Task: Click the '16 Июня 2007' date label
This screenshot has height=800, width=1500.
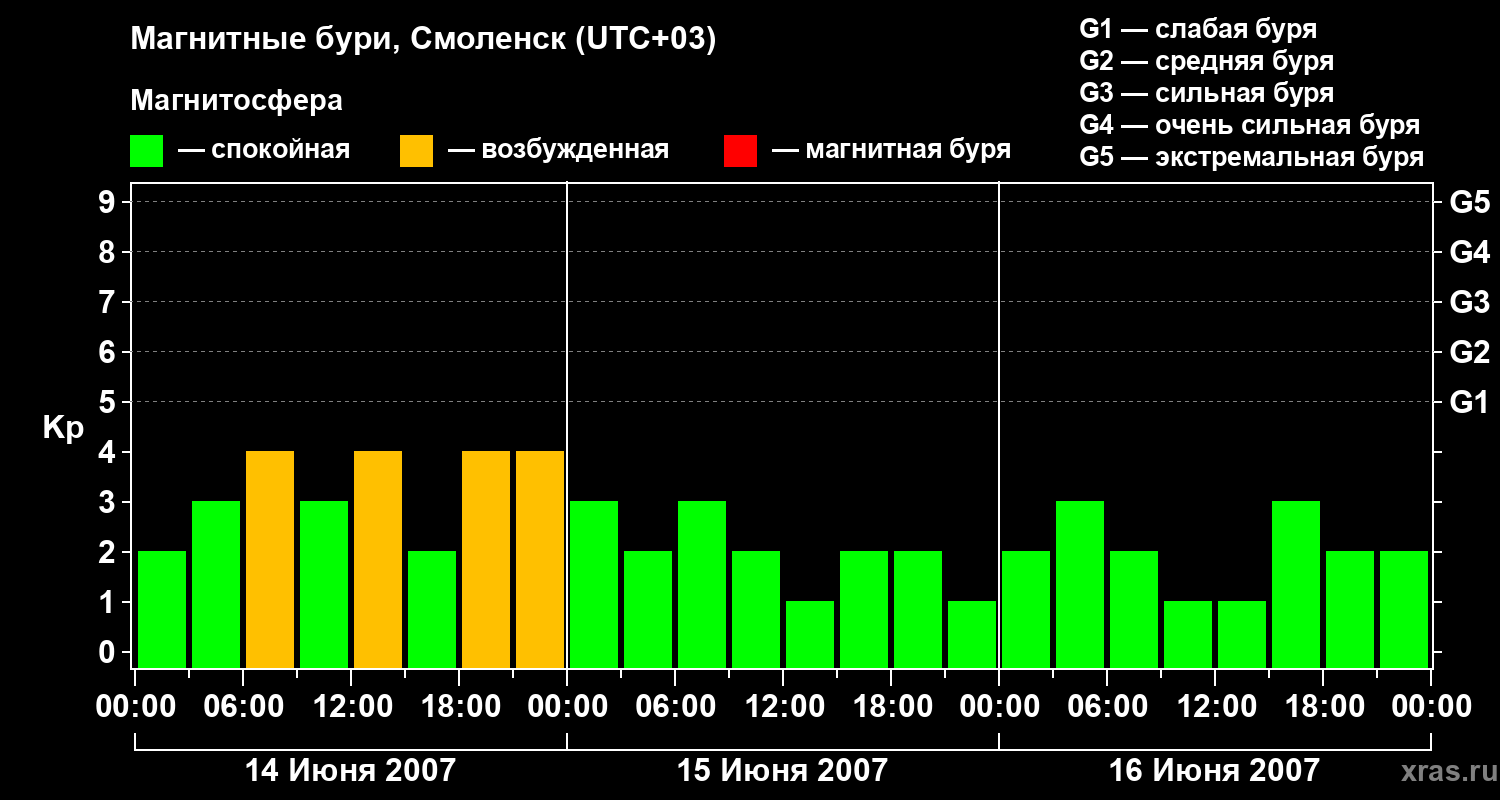Action: [x=1214, y=771]
